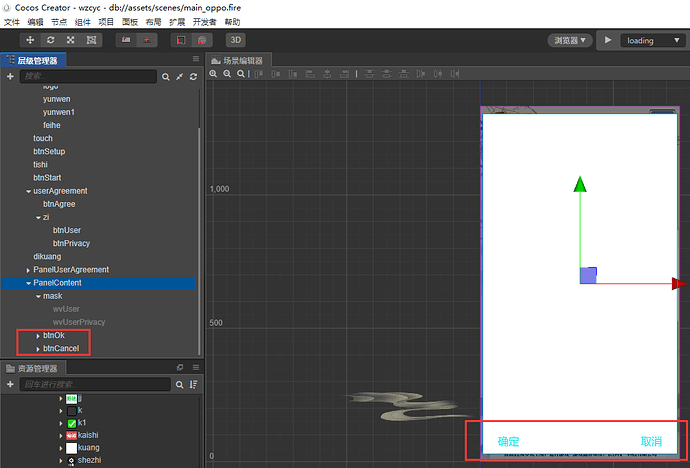Click the 取消 button in scene
The height and width of the screenshot is (468, 690).
coord(651,441)
